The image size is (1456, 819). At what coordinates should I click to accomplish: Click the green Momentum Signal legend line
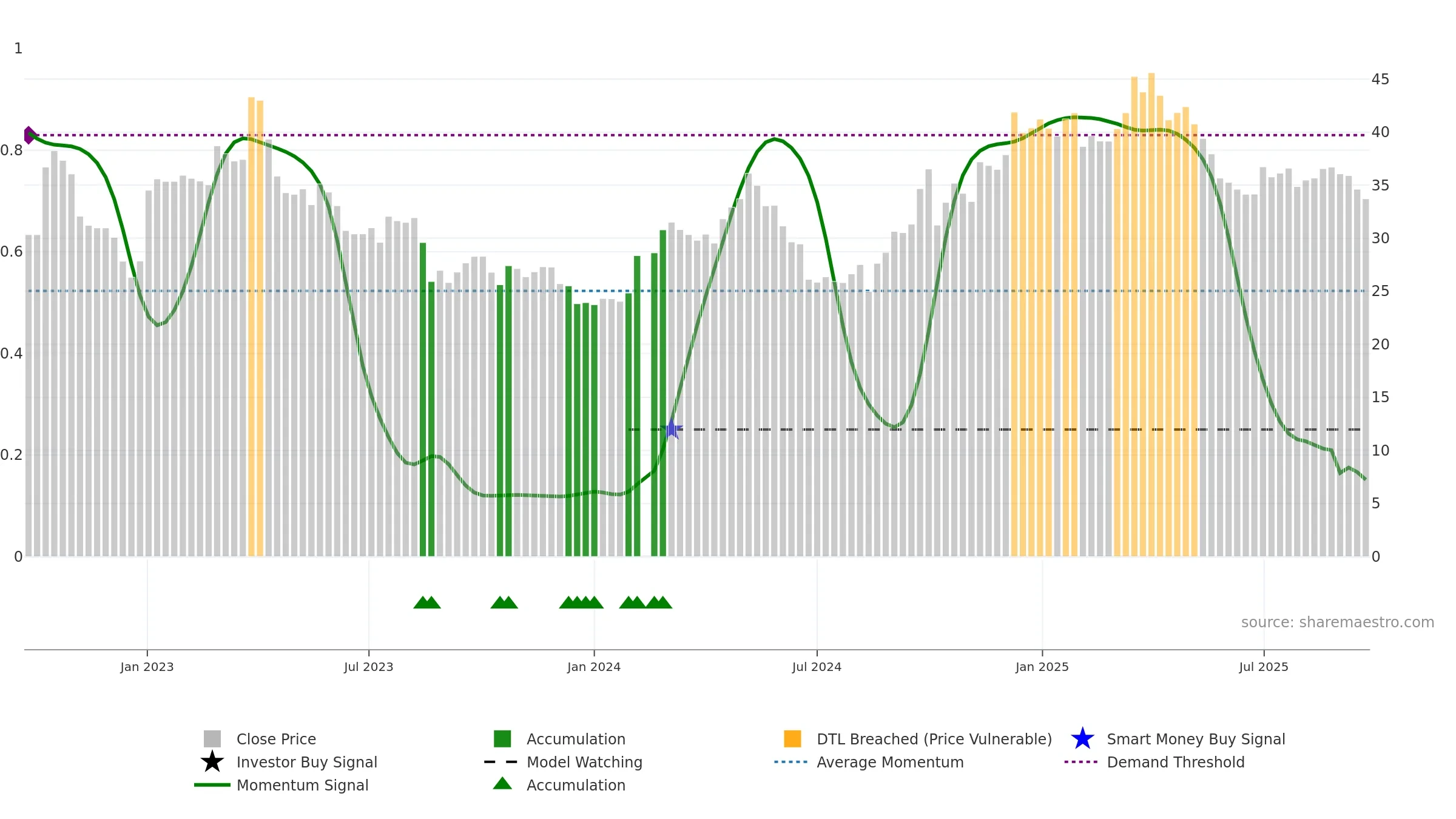click(212, 785)
